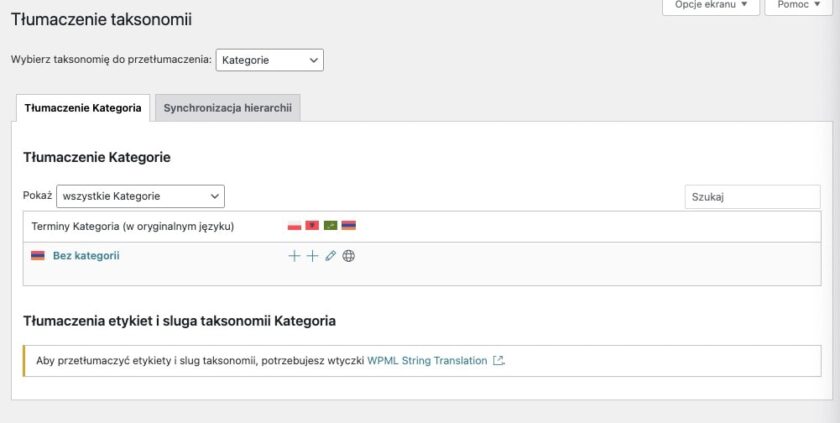840x423 pixels.
Task: Add Polish translation for Bez kategorii
Action: [x=294, y=256]
